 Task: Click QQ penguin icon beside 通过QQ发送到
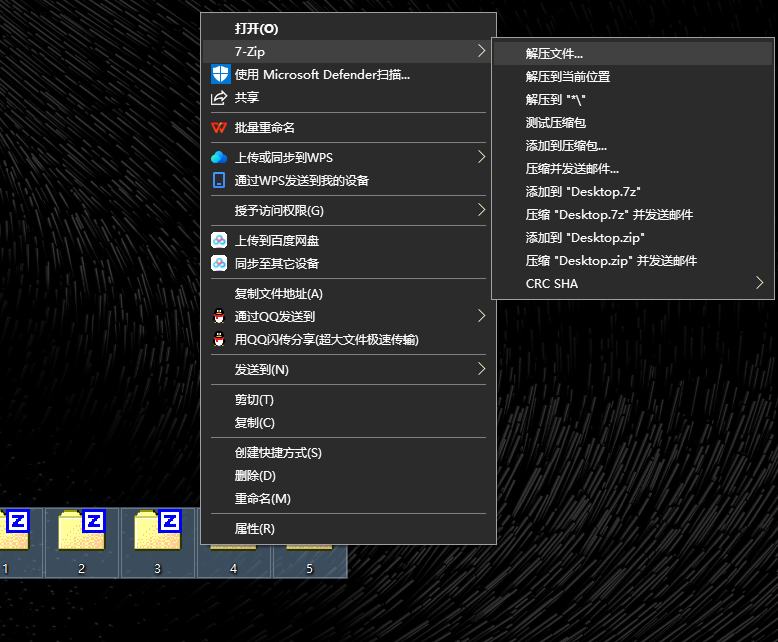(x=219, y=316)
